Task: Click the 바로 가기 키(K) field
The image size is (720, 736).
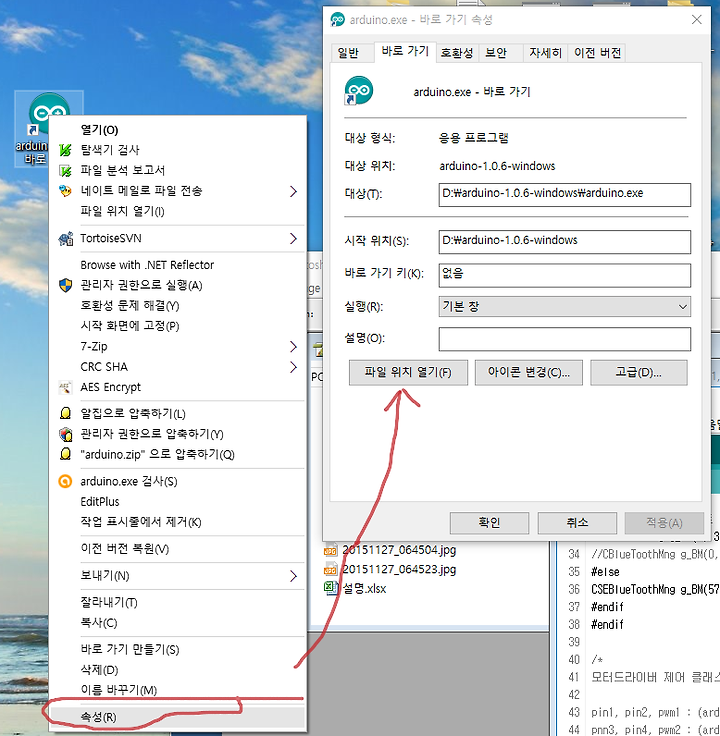Action: click(x=565, y=275)
